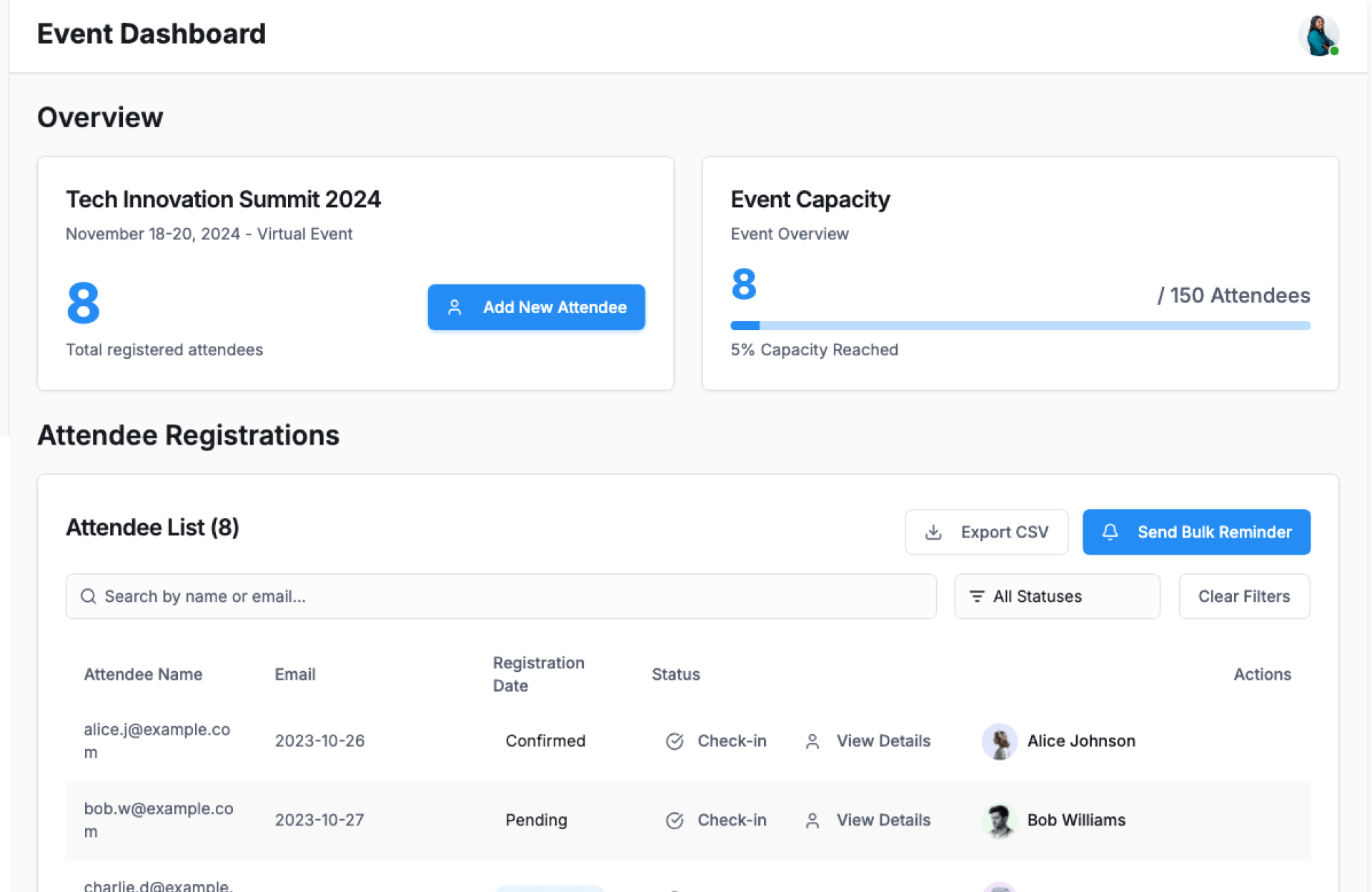Image resolution: width=1372 pixels, height=892 pixels.
Task: Click Bob Williams' avatar thumbnail
Action: [x=999, y=821]
